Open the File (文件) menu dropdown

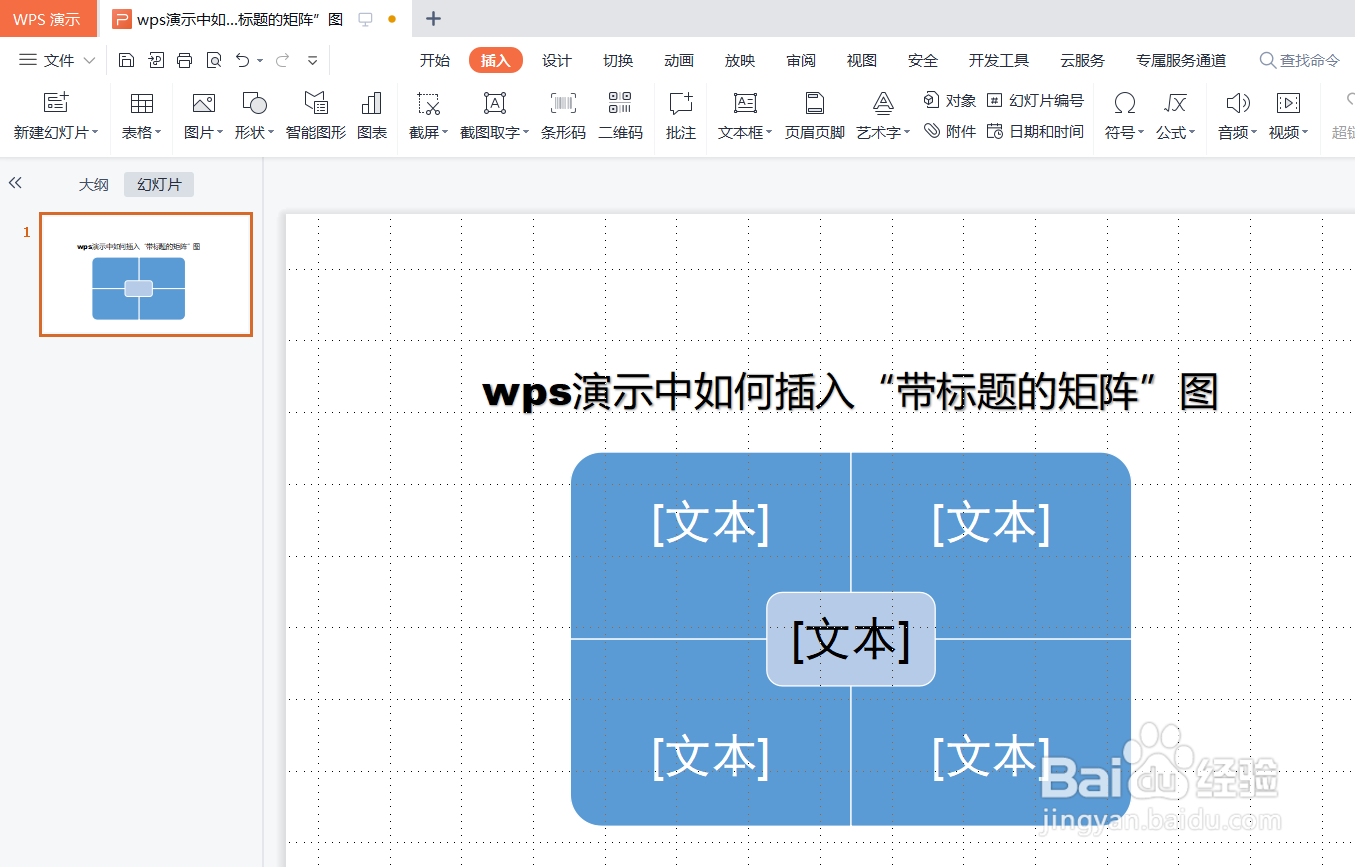click(x=57, y=60)
